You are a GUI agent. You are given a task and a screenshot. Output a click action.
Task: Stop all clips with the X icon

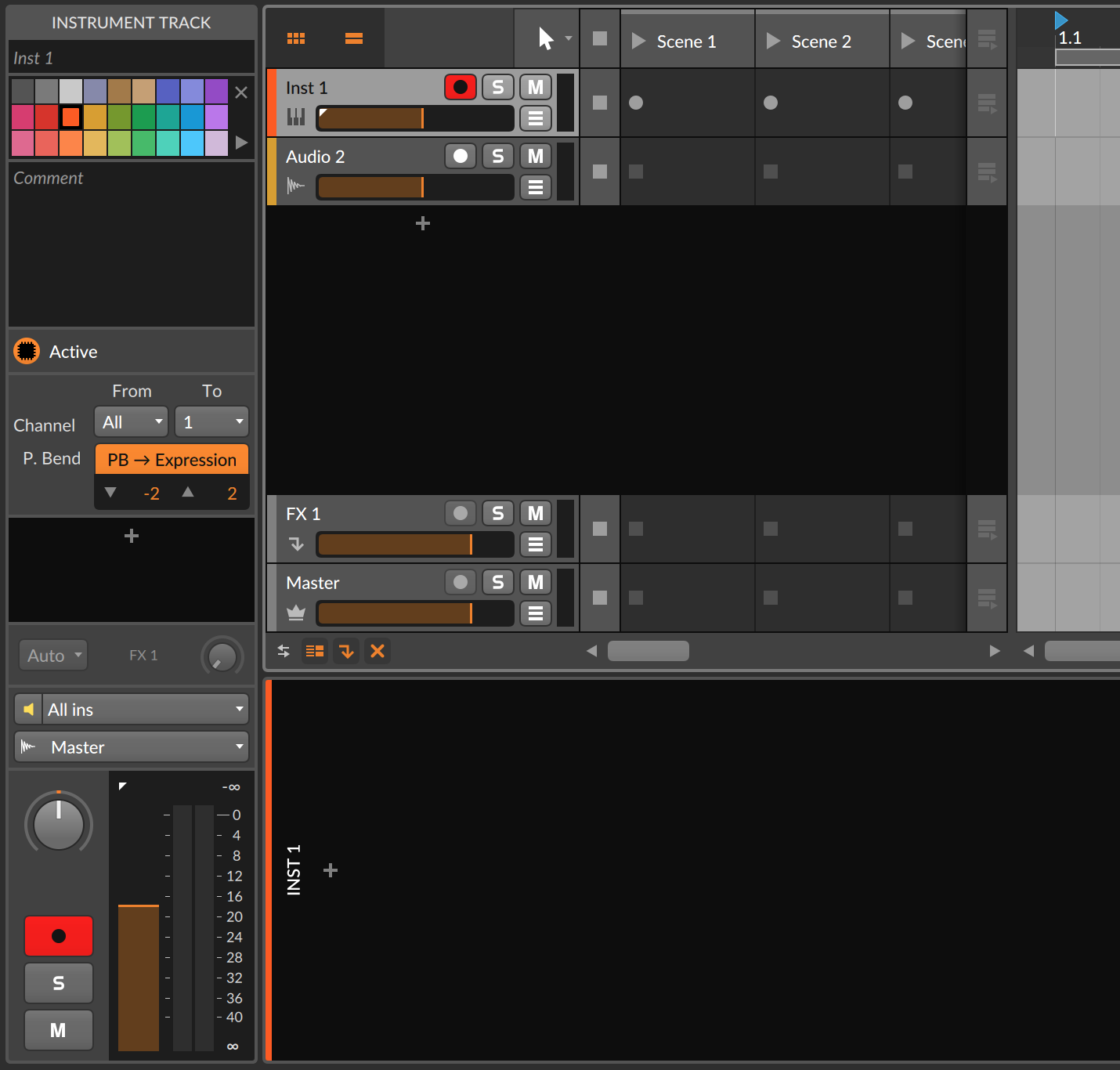click(x=377, y=651)
